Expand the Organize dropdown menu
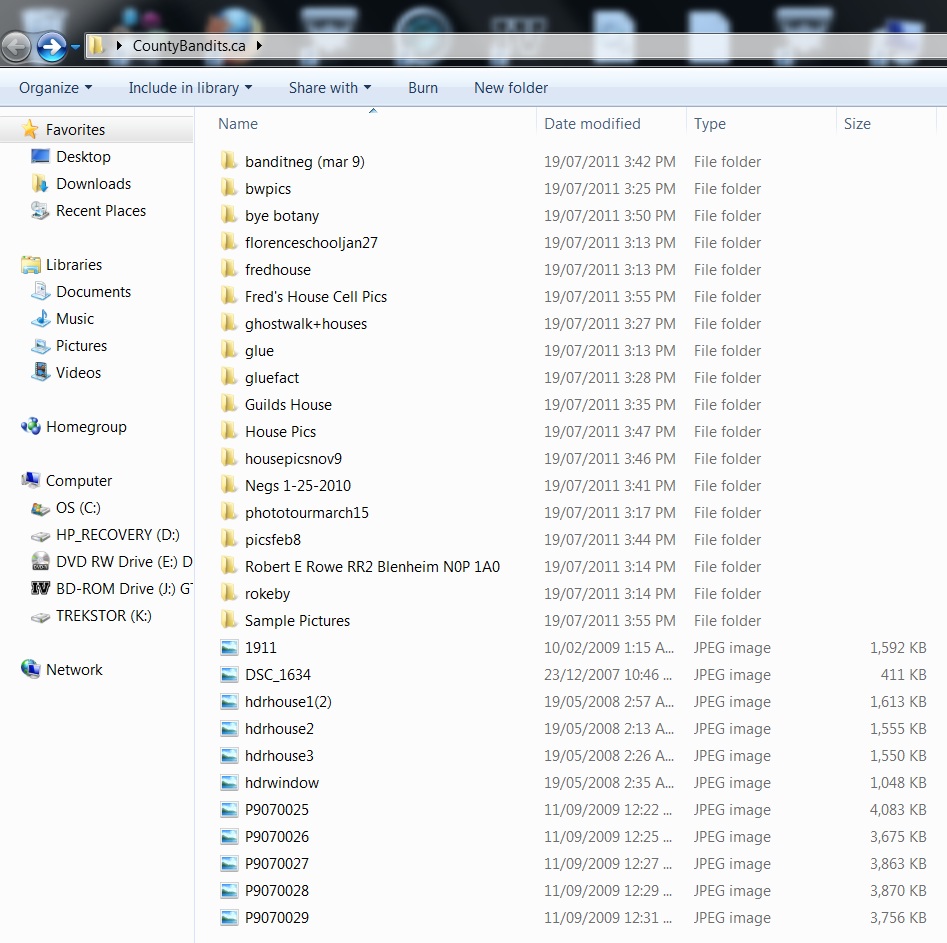 click(55, 88)
